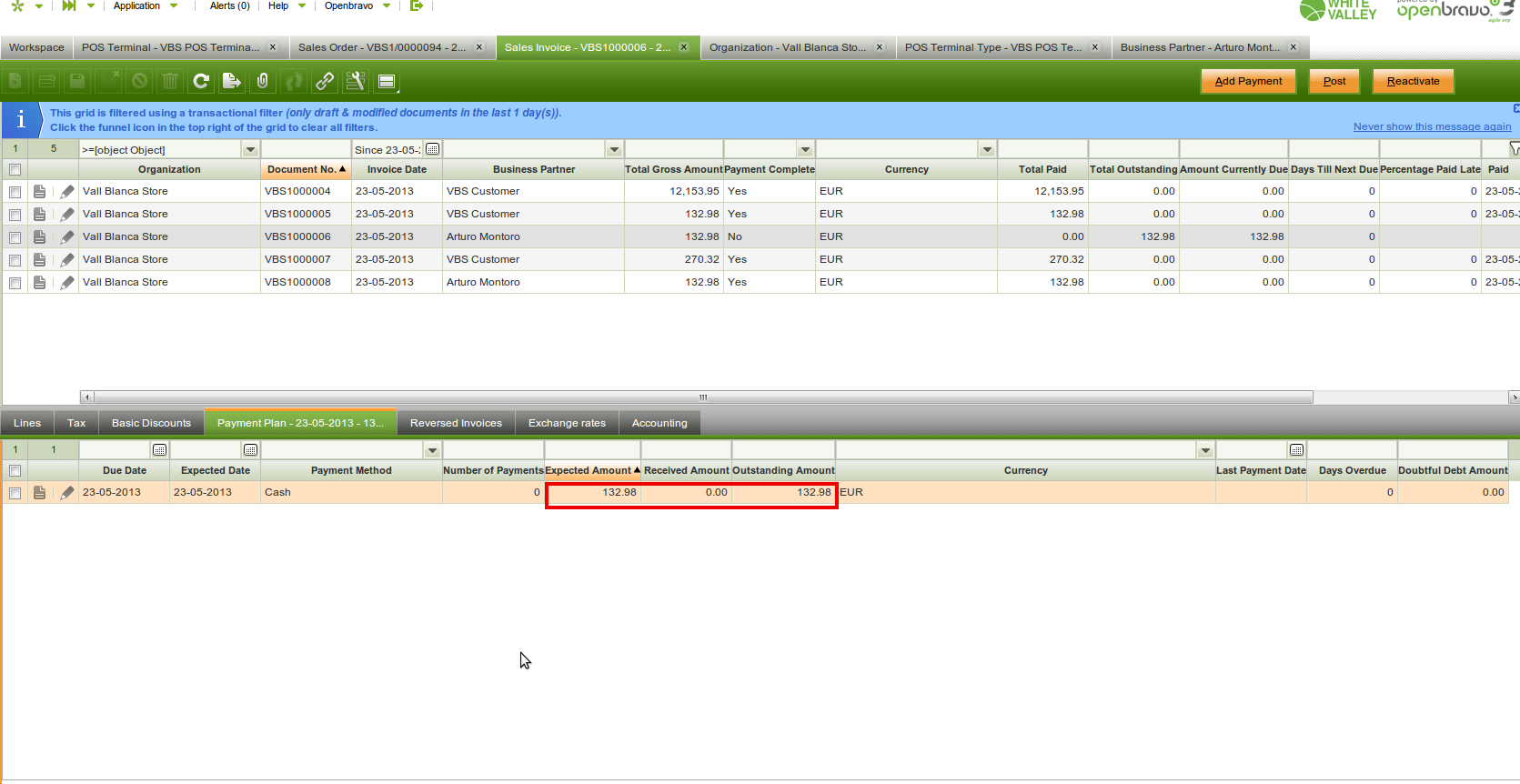Switch to the Reversed Invoices tab
Viewport: 1520px width, 784px height.
coord(456,423)
